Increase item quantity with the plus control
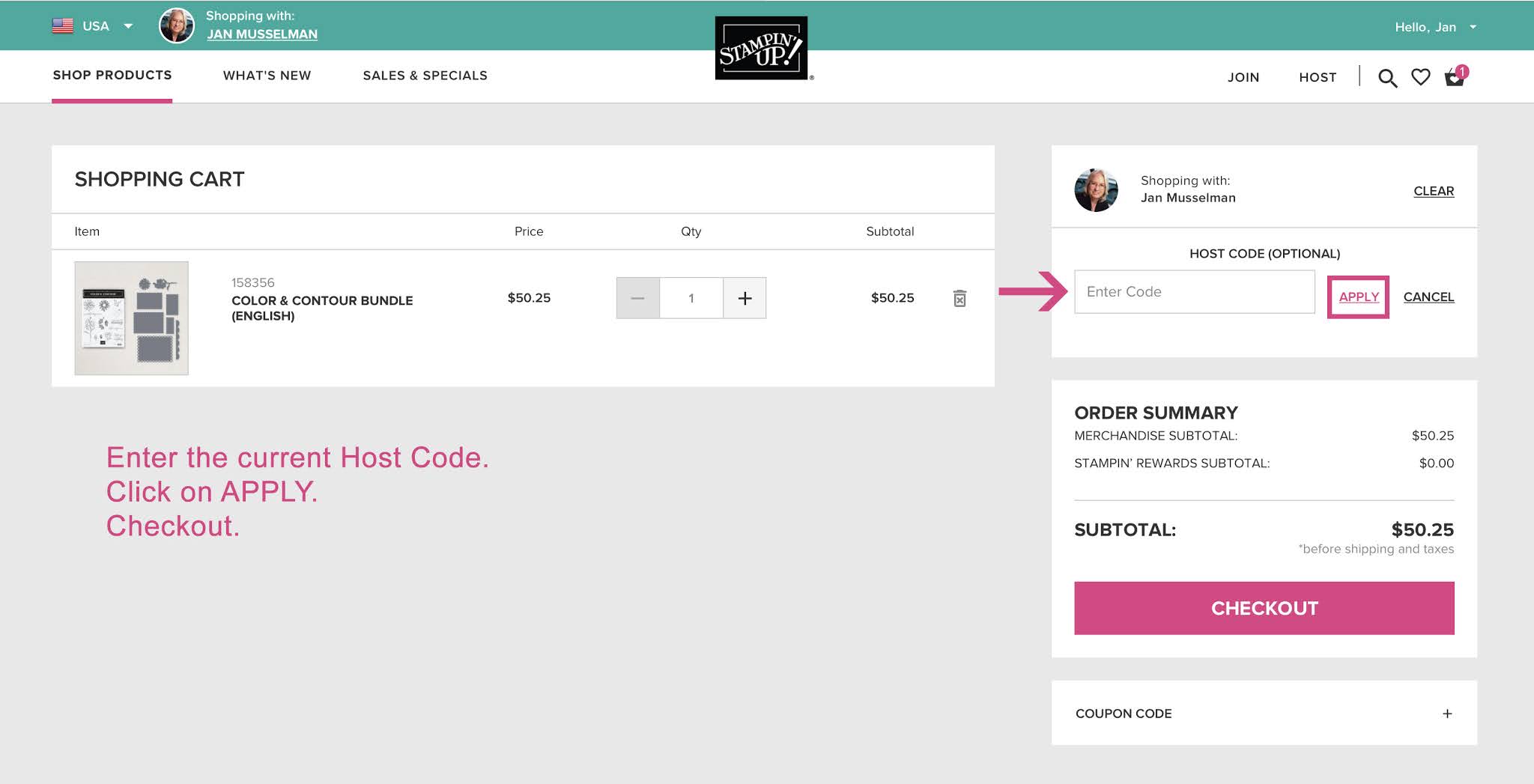 coord(745,297)
